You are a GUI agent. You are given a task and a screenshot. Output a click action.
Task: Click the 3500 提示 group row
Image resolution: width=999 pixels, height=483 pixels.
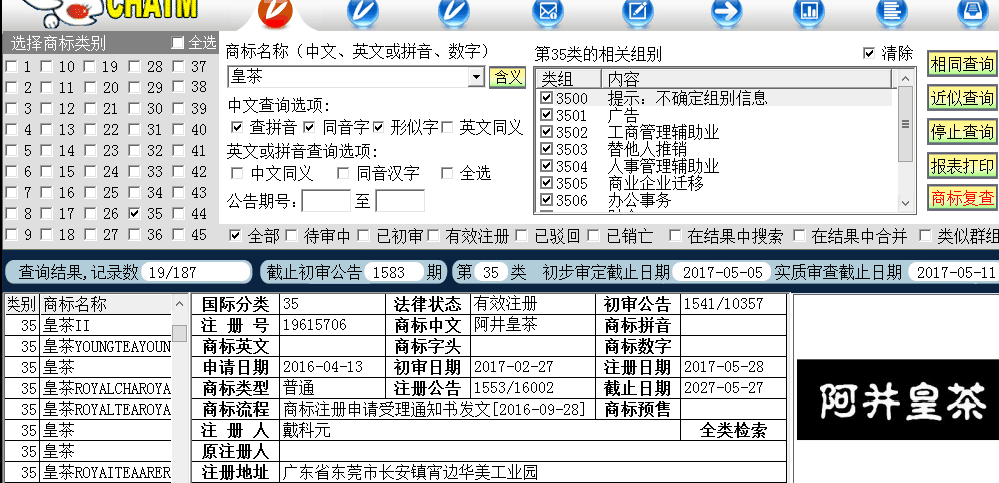click(x=714, y=97)
